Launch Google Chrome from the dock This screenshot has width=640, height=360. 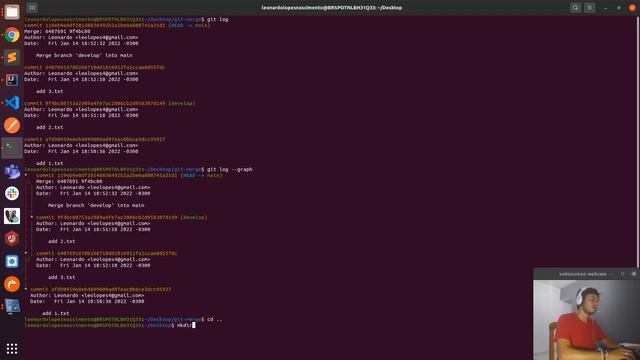coord(12,35)
